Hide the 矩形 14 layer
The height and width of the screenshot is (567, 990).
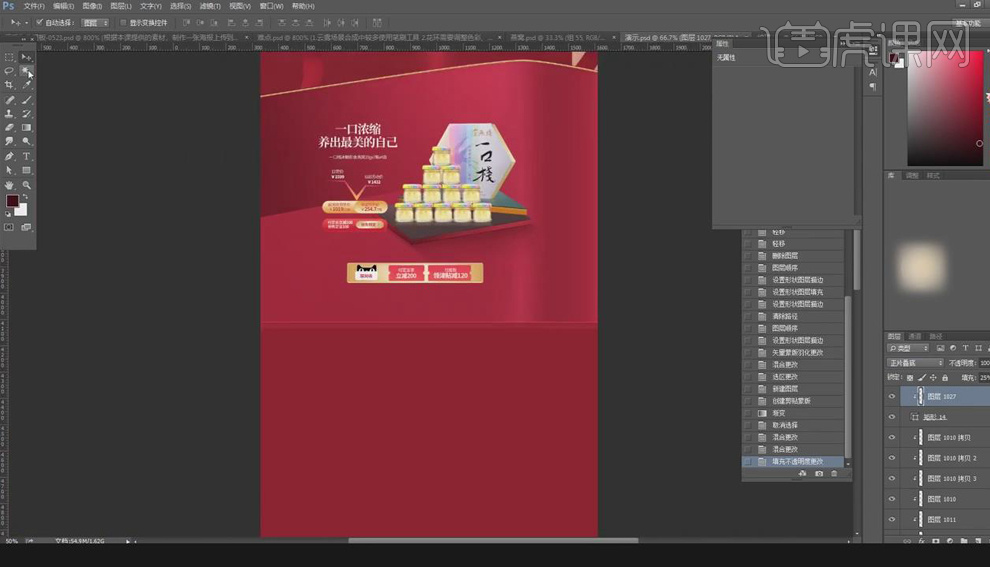[892, 417]
